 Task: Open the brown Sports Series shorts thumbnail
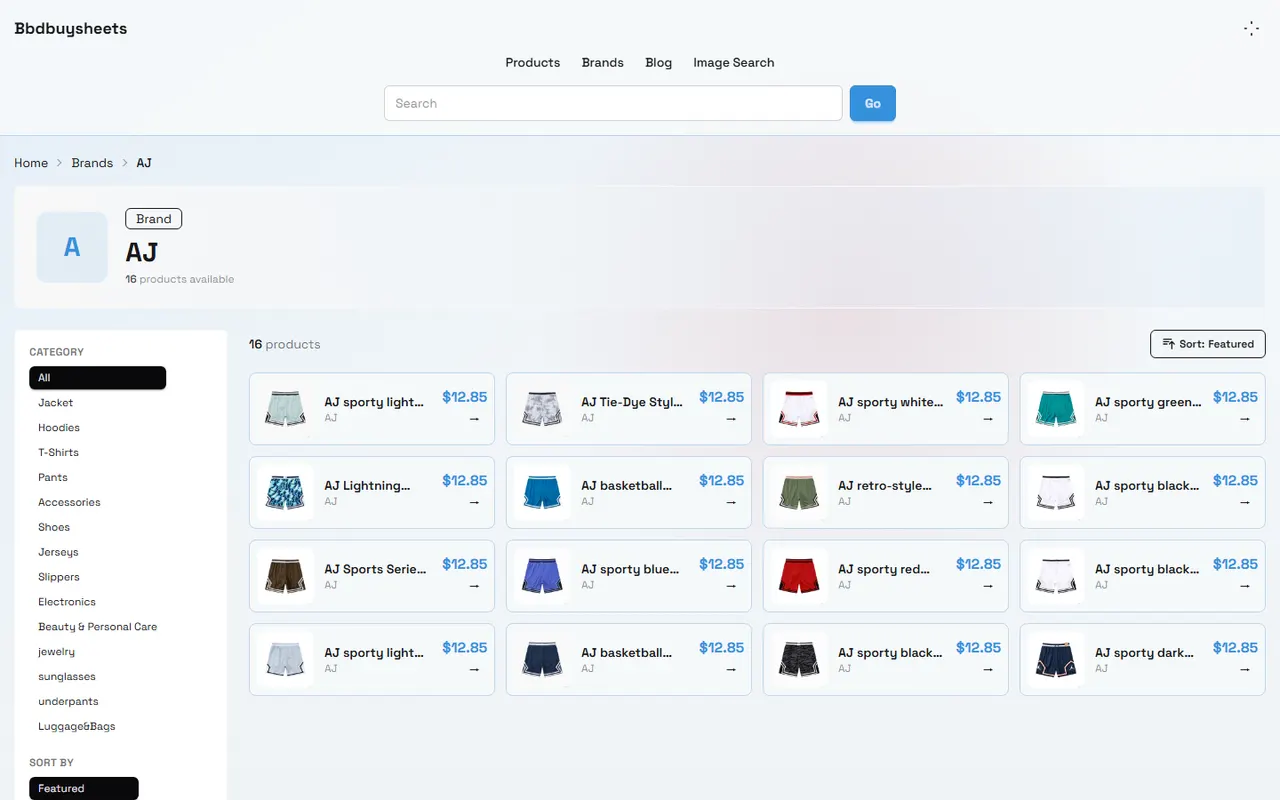tap(285, 576)
